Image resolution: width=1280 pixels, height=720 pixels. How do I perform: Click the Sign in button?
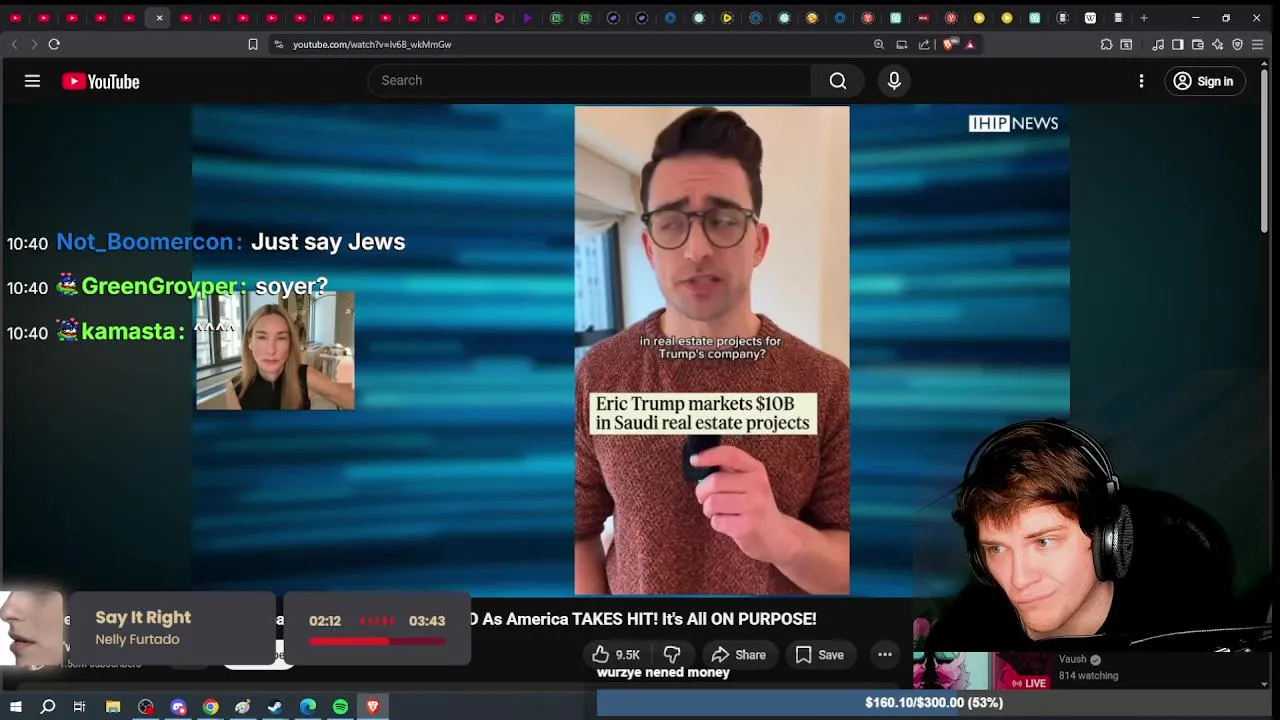click(x=1204, y=81)
